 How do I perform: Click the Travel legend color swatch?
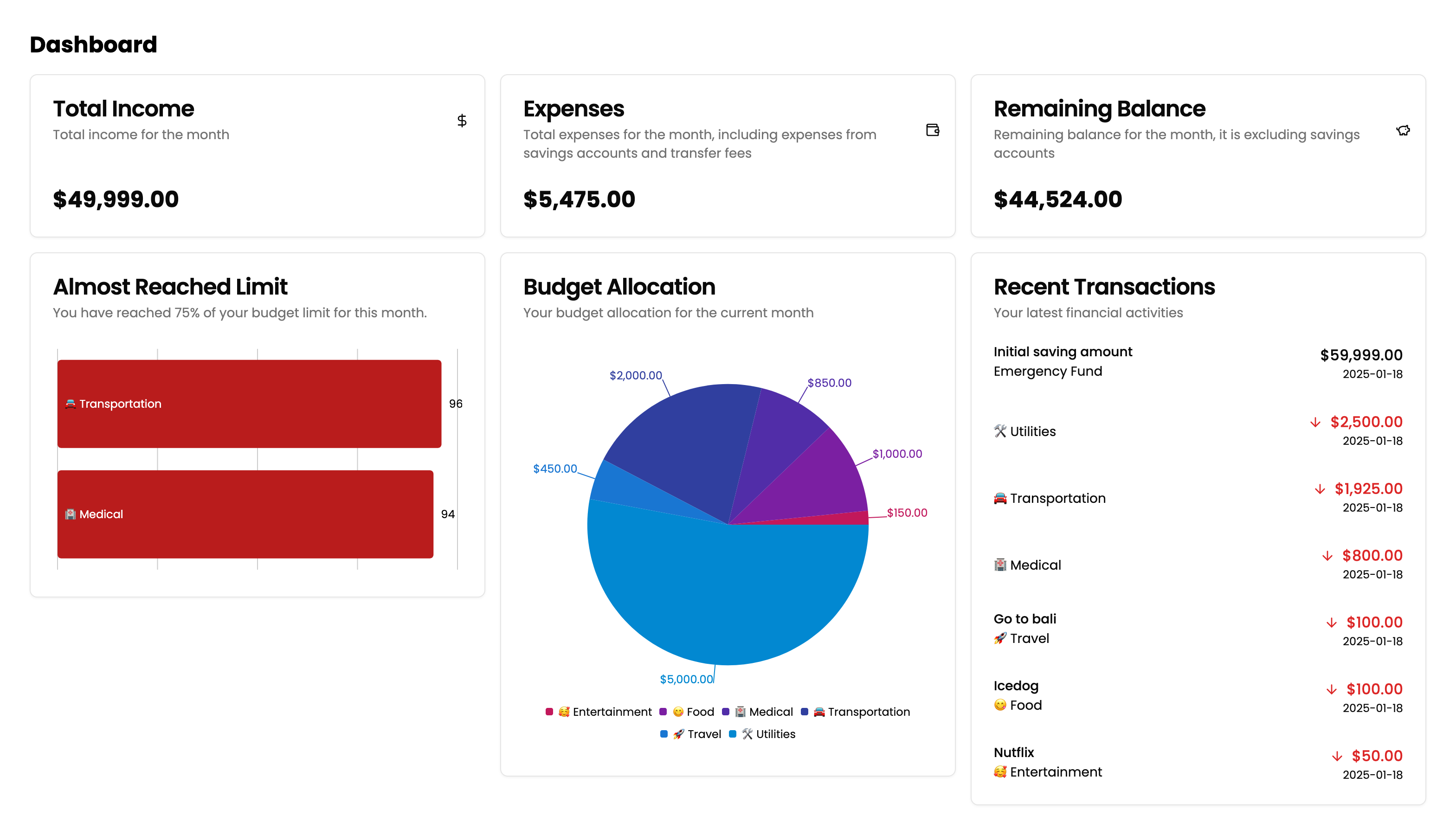(664, 734)
